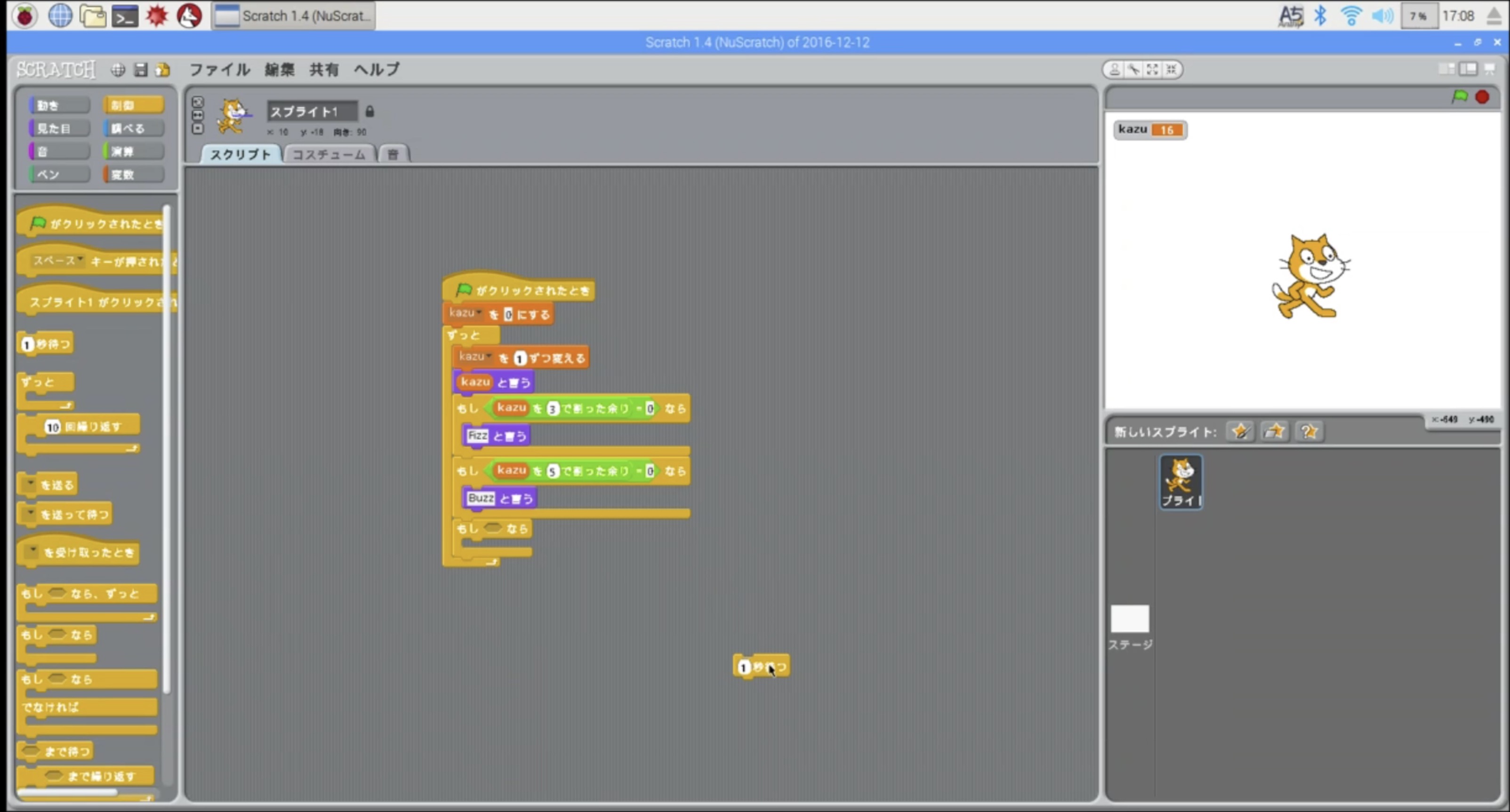This screenshot has height=812, width=1510.
Task: Get a surprise sprite with question-mark button
Action: coord(1309,432)
